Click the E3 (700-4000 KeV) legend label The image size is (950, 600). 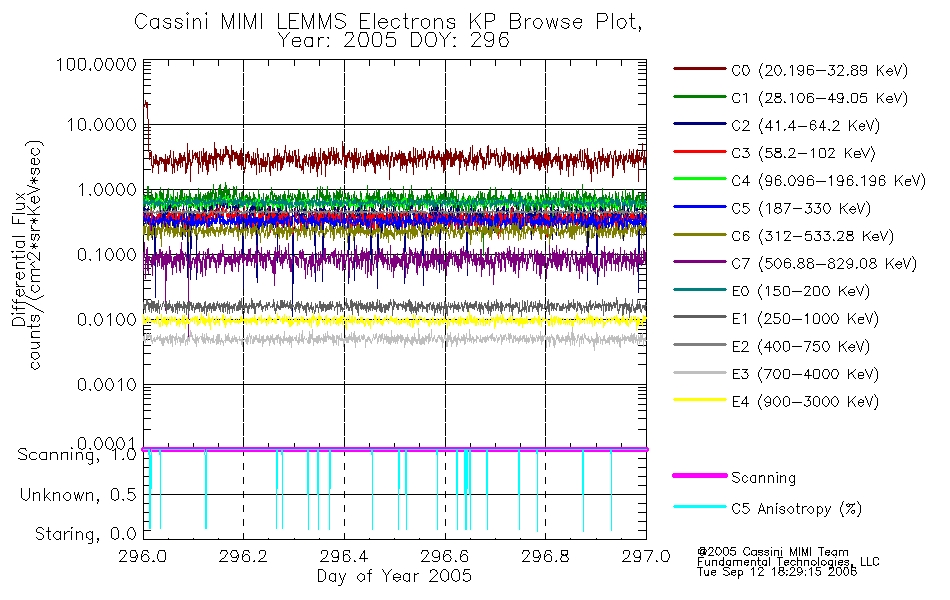click(805, 374)
